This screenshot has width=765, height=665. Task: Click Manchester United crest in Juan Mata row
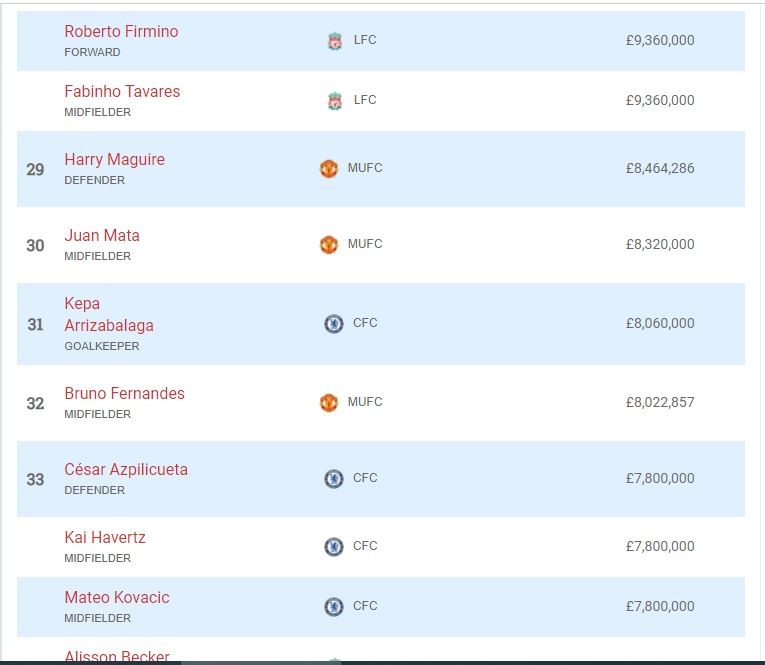click(x=329, y=245)
